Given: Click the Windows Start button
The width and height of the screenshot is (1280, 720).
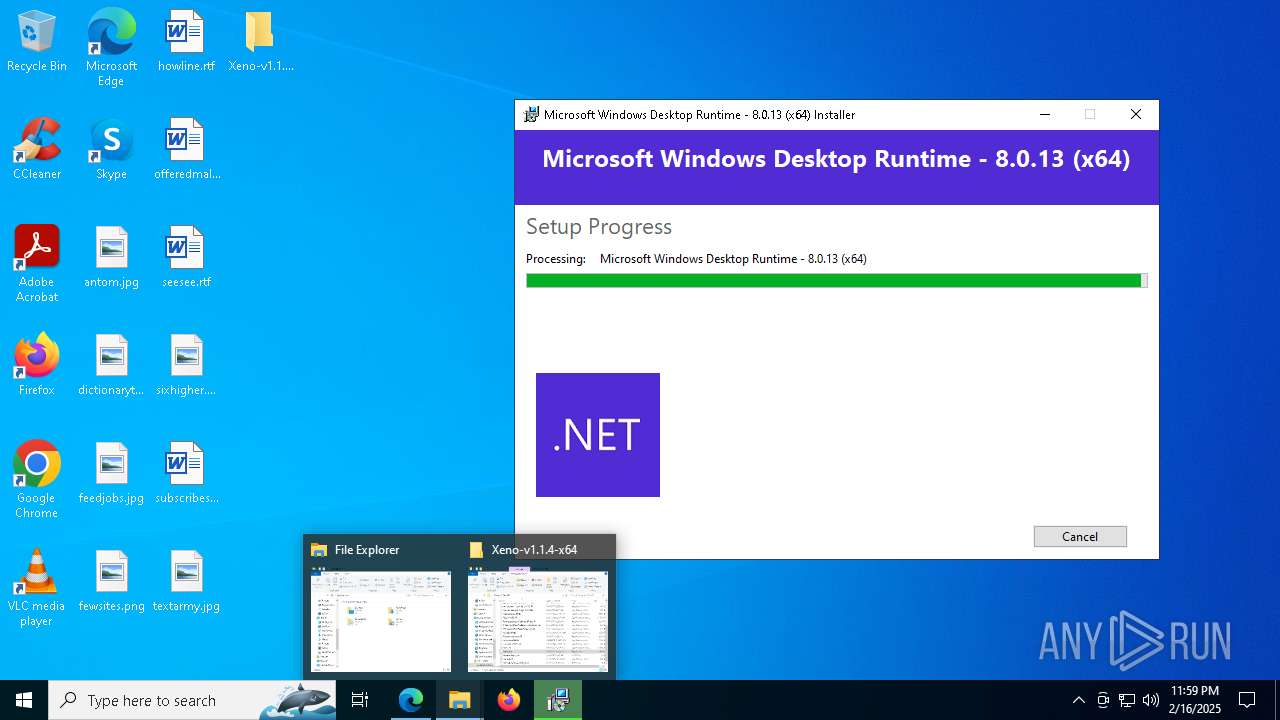Looking at the screenshot, I should click(x=24, y=700).
